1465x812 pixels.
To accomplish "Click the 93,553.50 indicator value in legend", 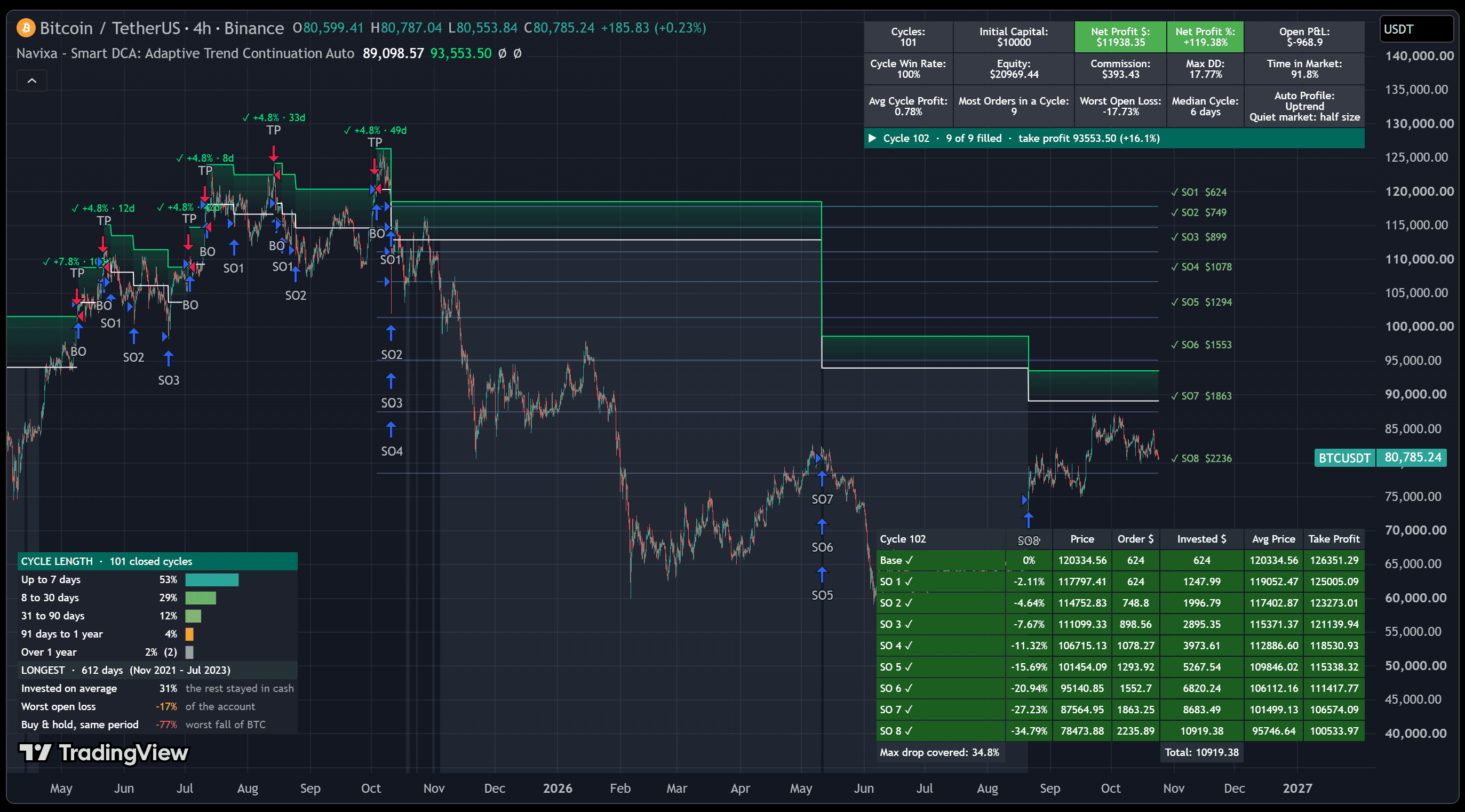I will [x=460, y=53].
